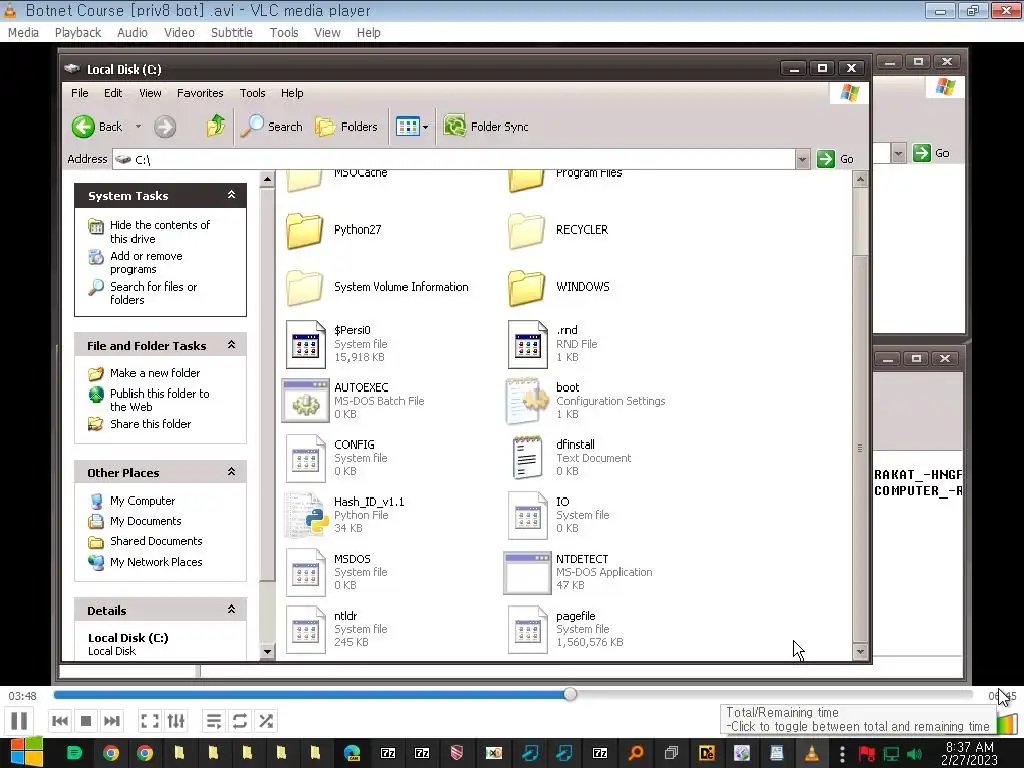This screenshot has height=768, width=1024.
Task: Toggle VLC fullscreen mode
Action: (x=150, y=721)
